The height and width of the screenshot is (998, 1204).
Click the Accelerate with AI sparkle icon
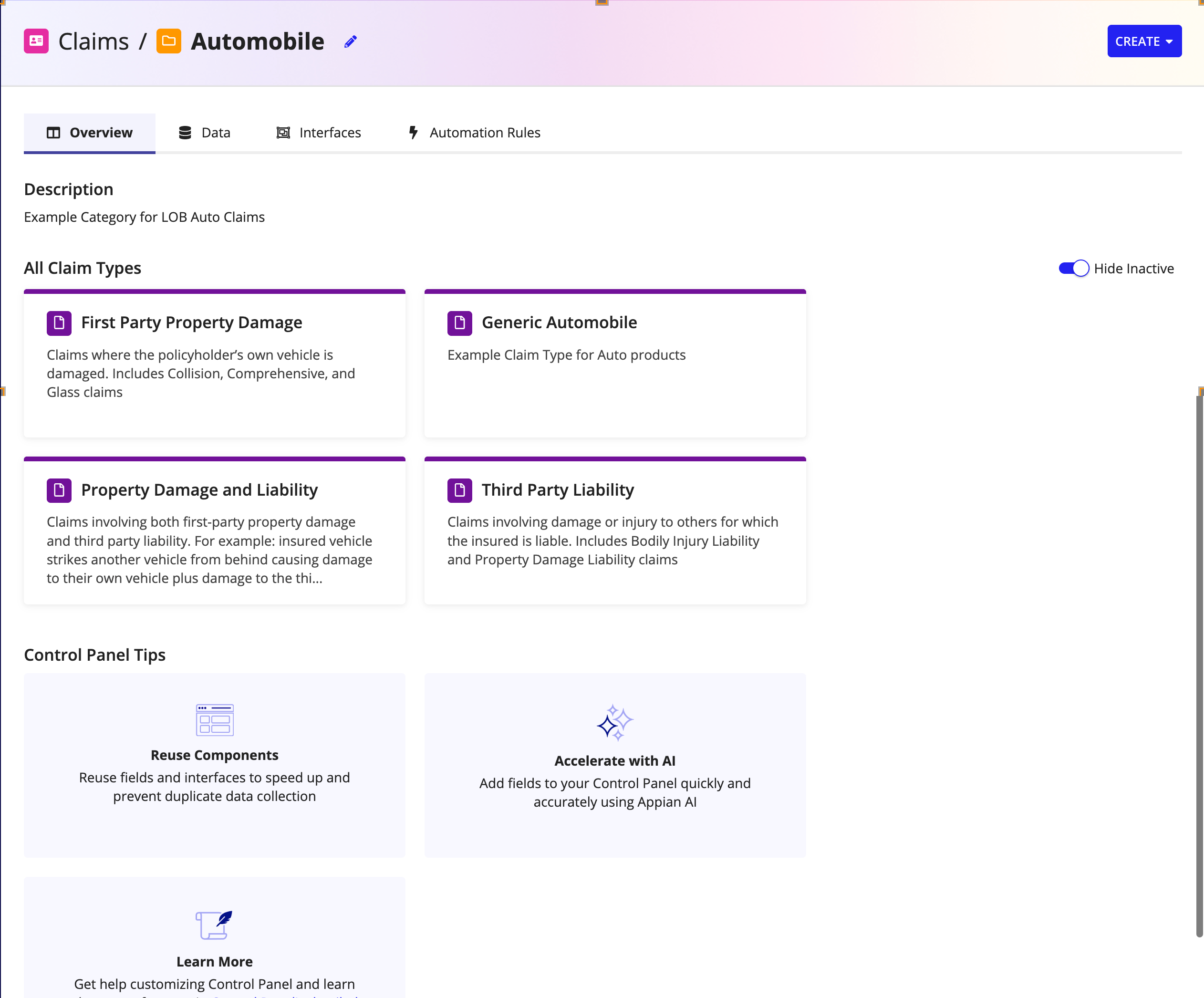pos(614,723)
